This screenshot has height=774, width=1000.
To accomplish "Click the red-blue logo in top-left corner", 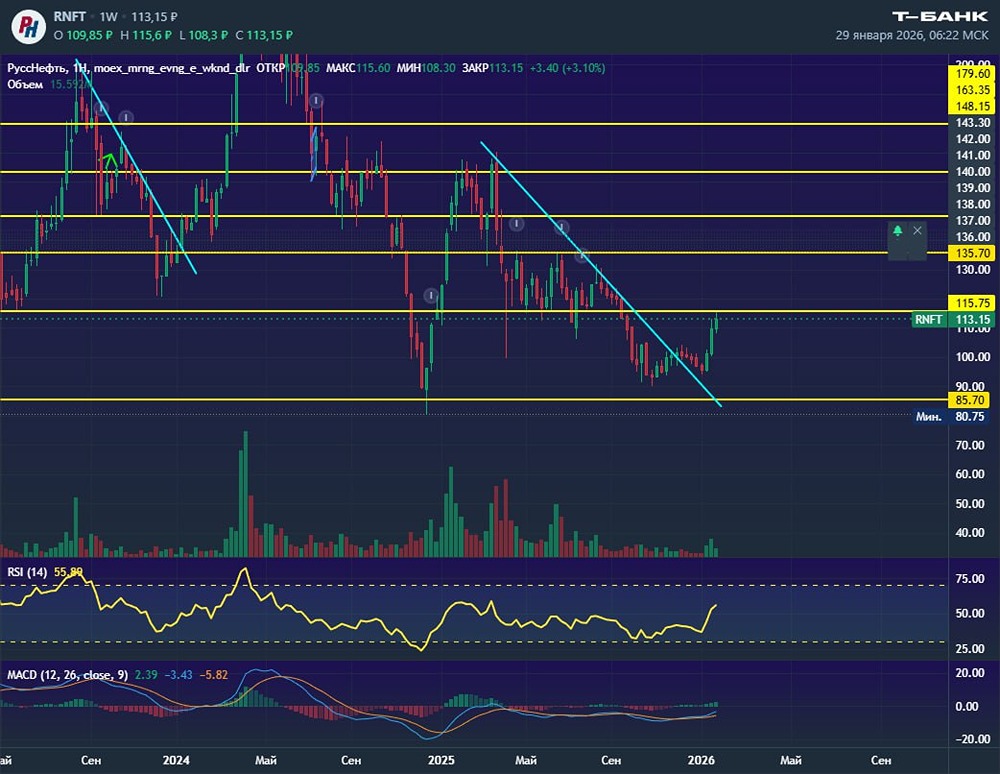I will (x=32, y=26).
